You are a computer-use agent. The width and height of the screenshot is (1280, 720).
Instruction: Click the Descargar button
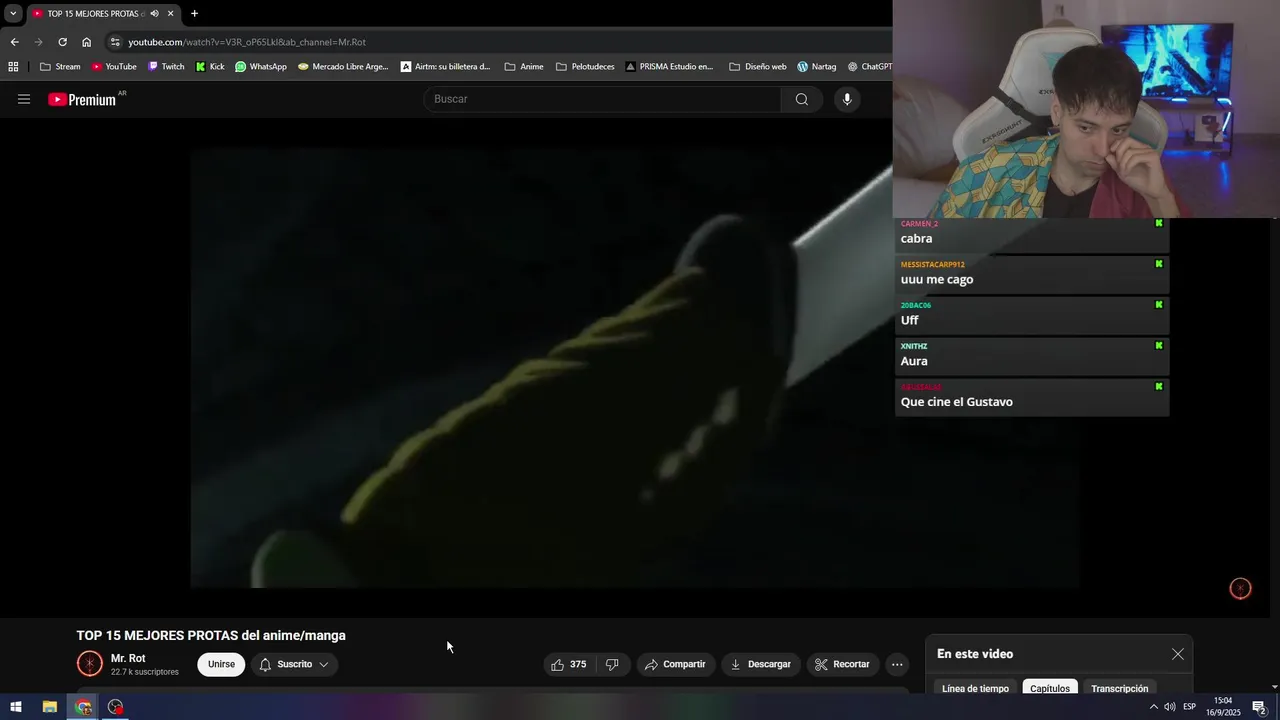tap(760, 664)
